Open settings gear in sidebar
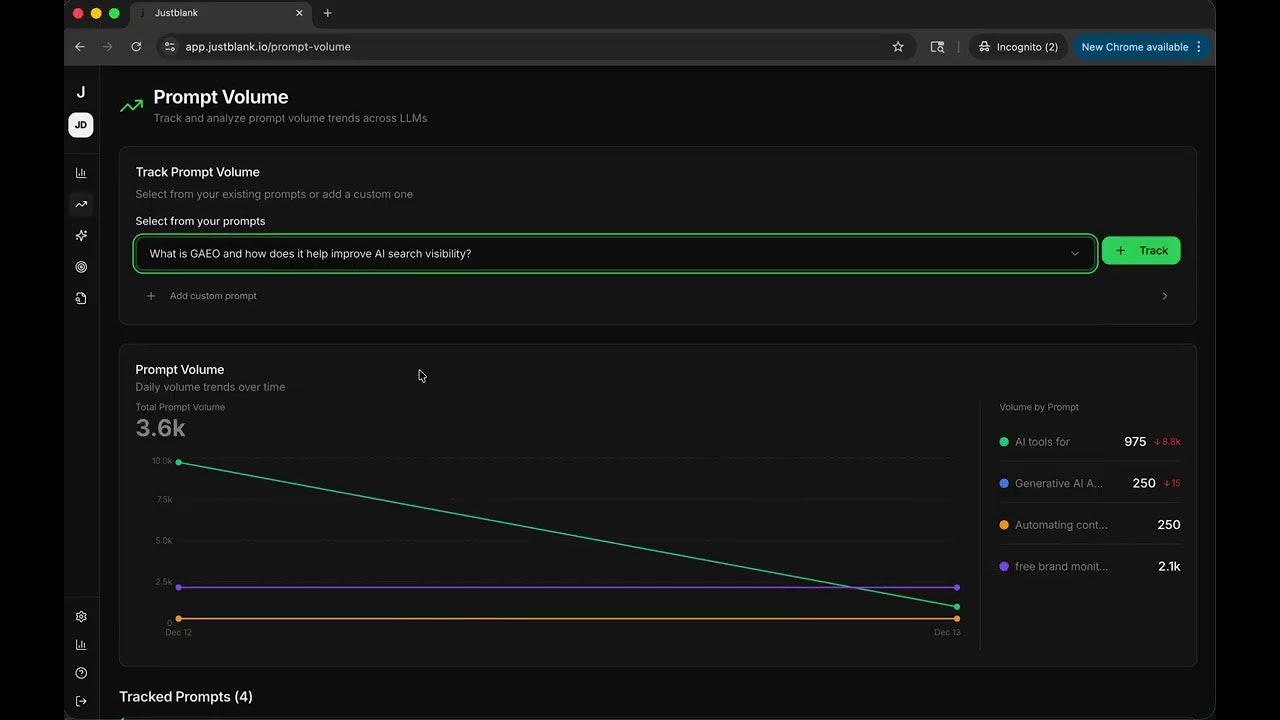The height and width of the screenshot is (720, 1280). (81, 617)
